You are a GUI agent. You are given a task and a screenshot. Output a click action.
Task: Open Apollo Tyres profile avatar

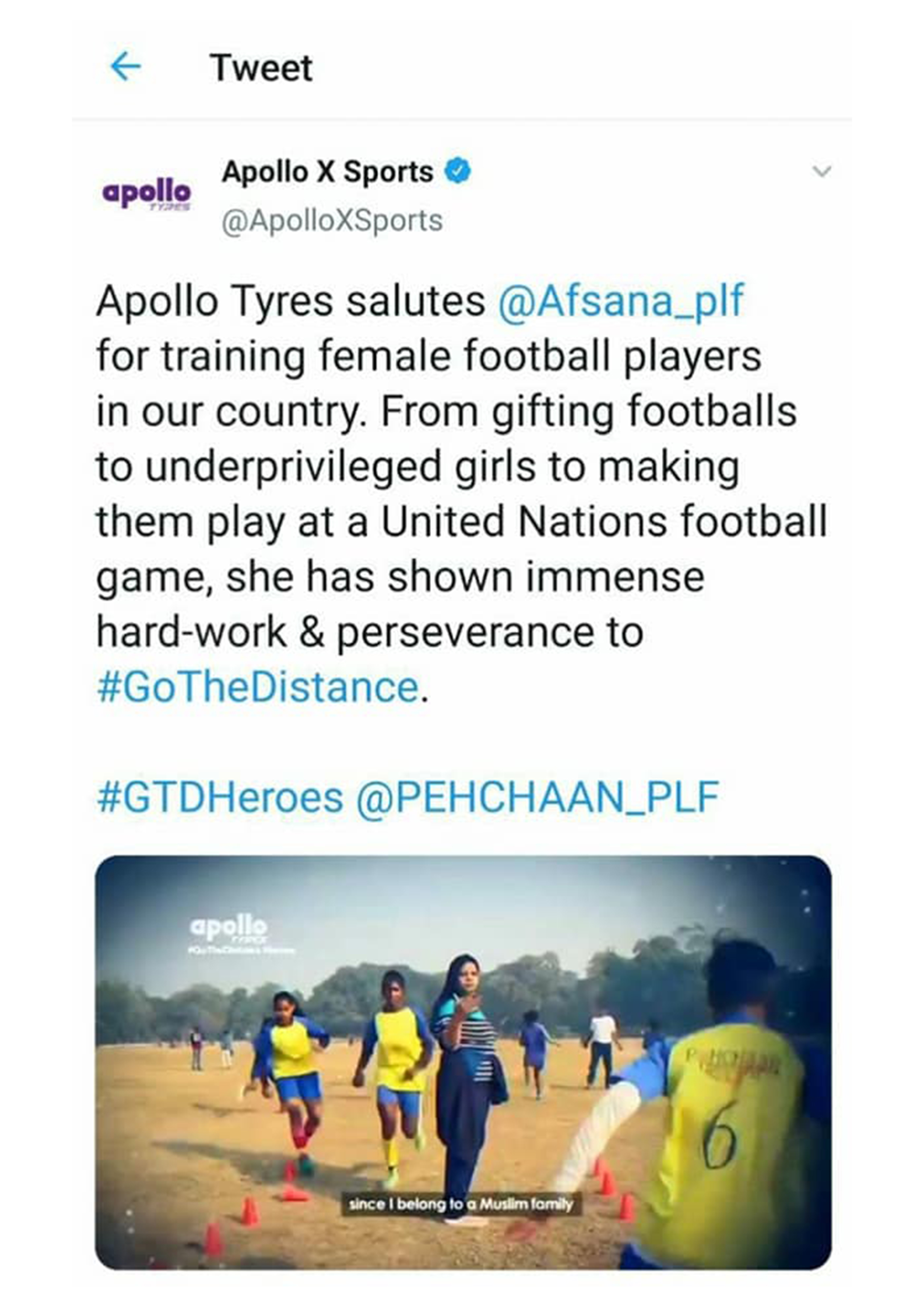click(x=147, y=195)
